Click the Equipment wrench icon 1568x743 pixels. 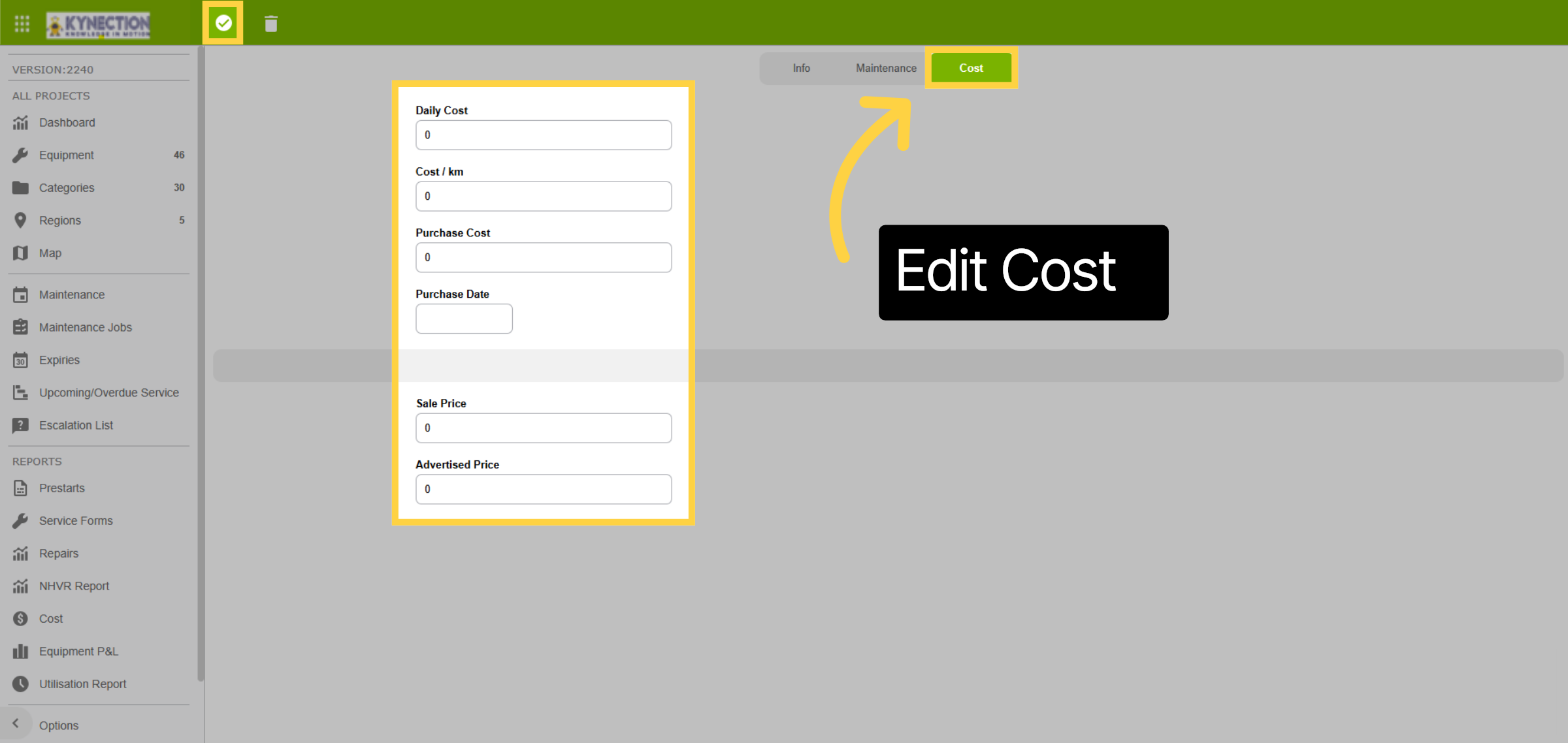tap(21, 155)
